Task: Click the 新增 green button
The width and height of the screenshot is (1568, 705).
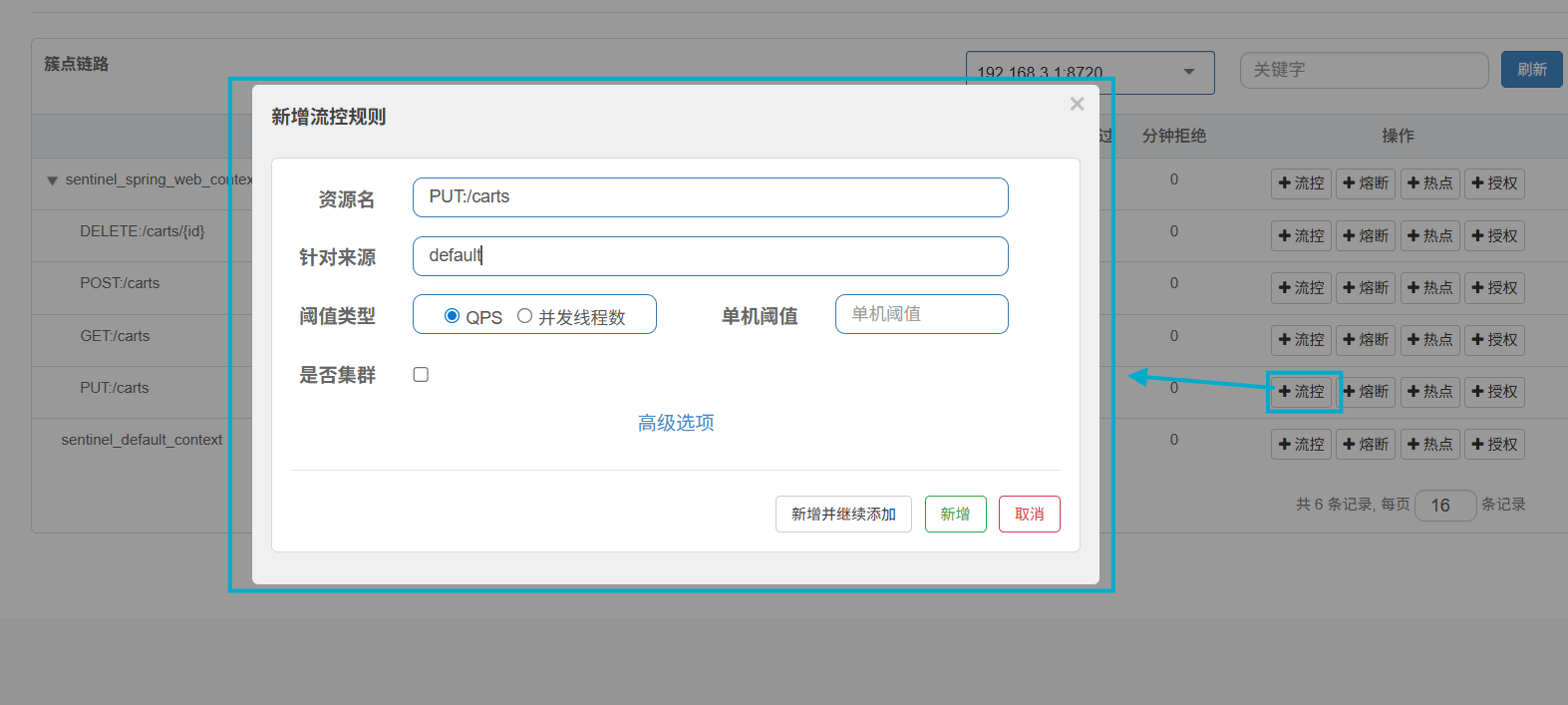Action: (955, 515)
